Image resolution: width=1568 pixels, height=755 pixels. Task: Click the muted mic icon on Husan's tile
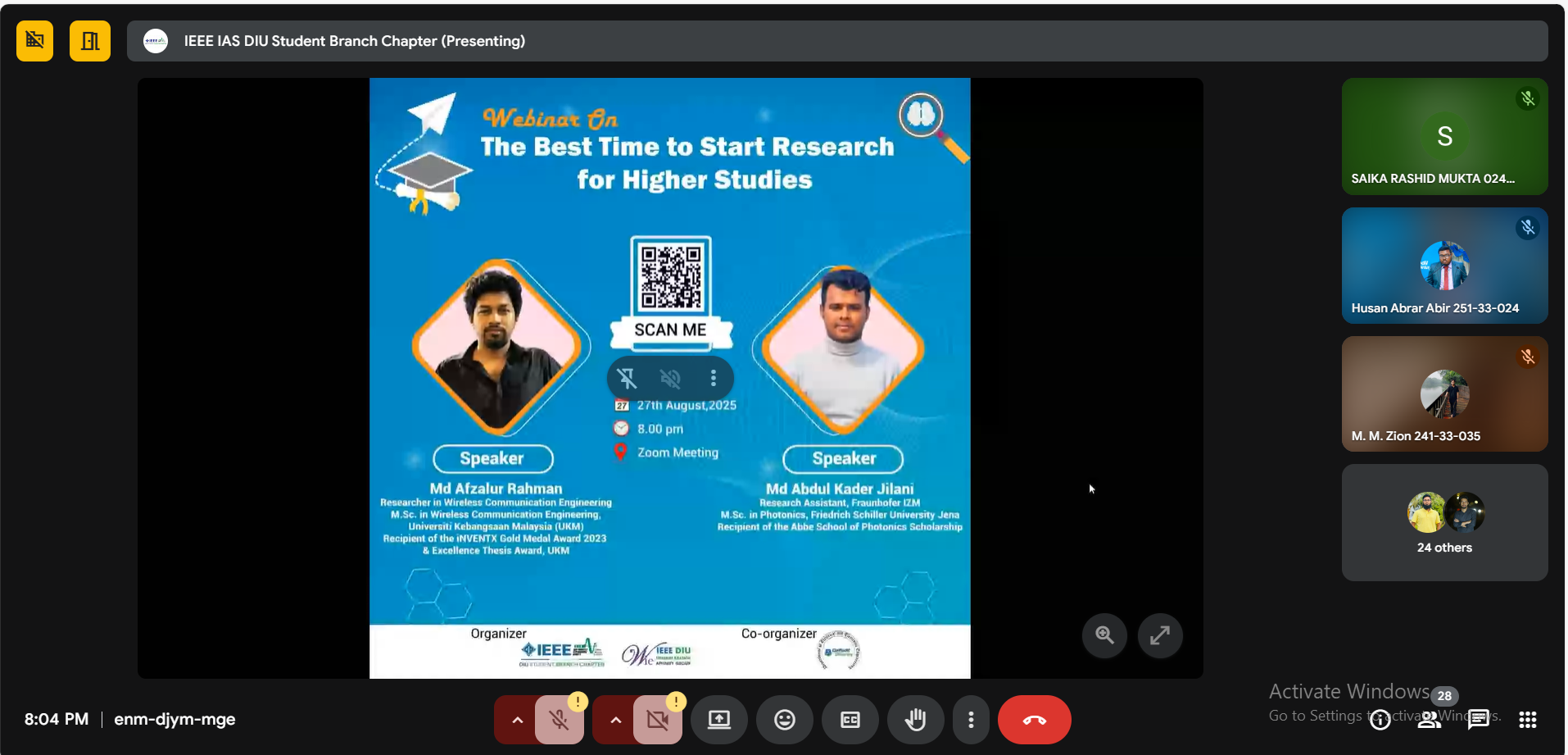pyautogui.click(x=1528, y=227)
